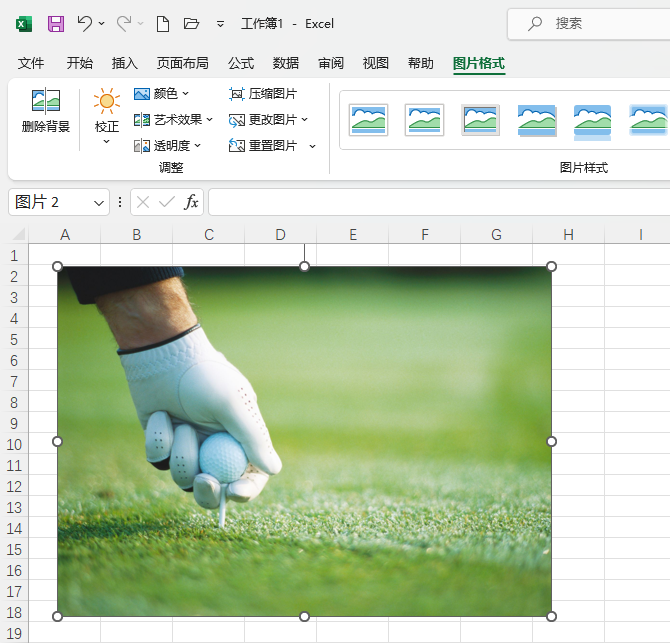Click the fx insert function icon
Image resolution: width=670 pixels, height=643 pixels.
(191, 202)
